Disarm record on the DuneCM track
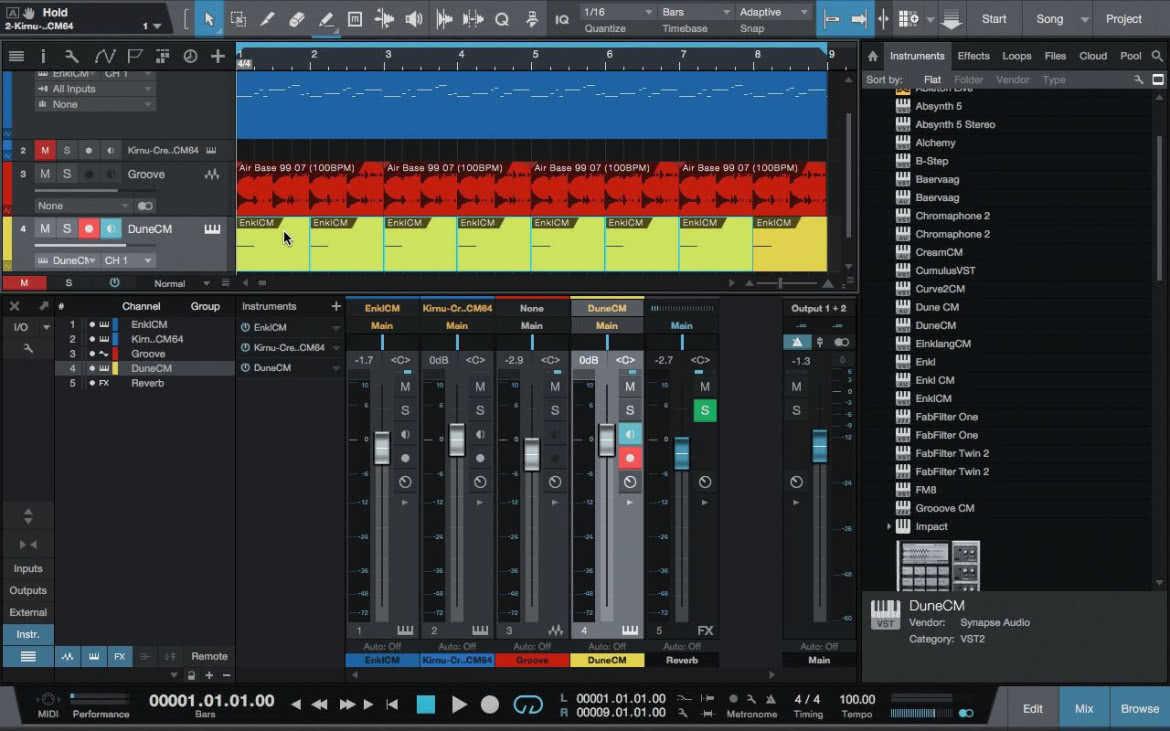 click(x=89, y=229)
